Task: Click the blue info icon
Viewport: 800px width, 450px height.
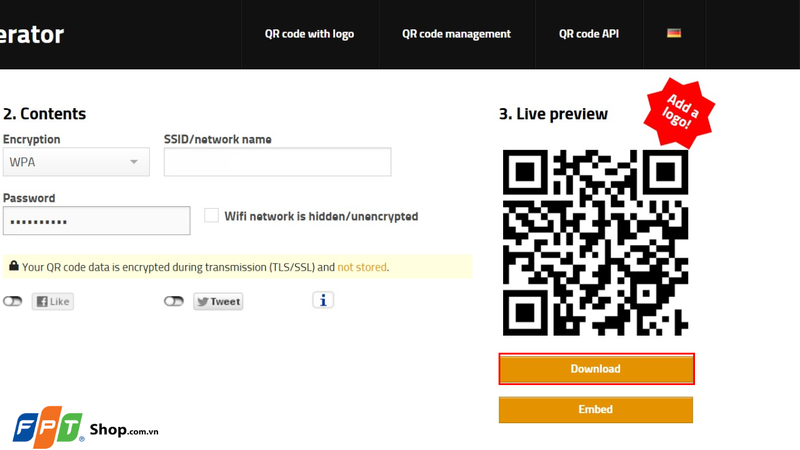Action: 323,300
